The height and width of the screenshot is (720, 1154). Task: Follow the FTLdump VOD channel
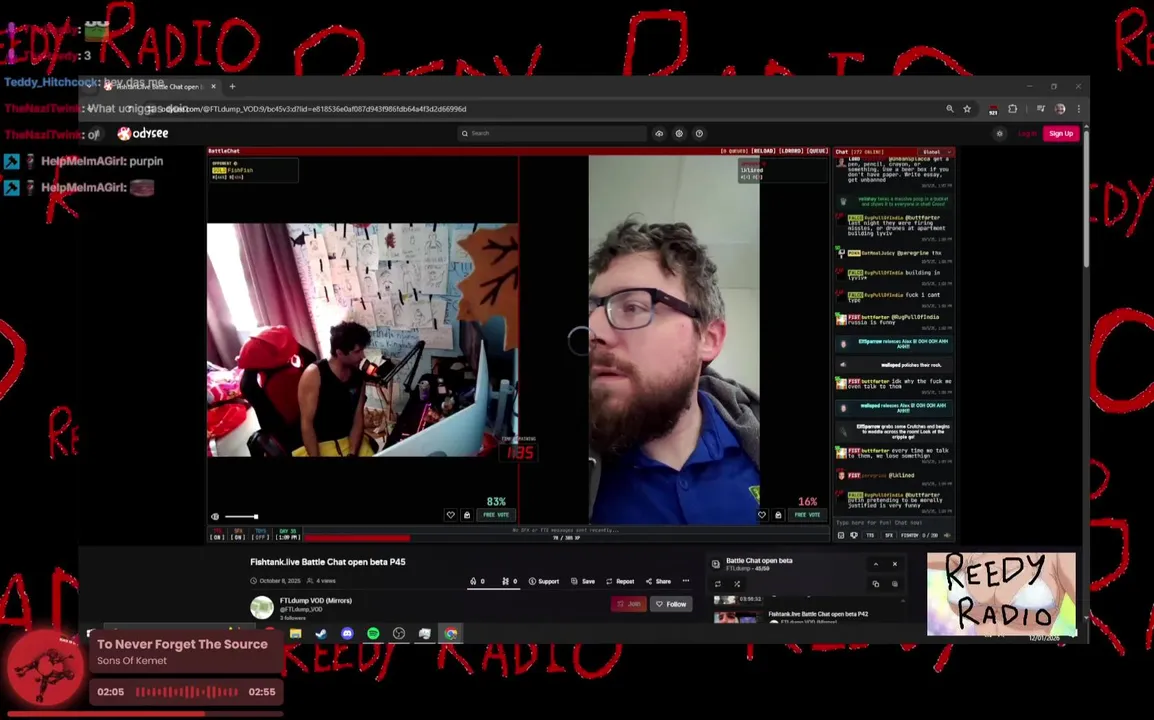(671, 604)
